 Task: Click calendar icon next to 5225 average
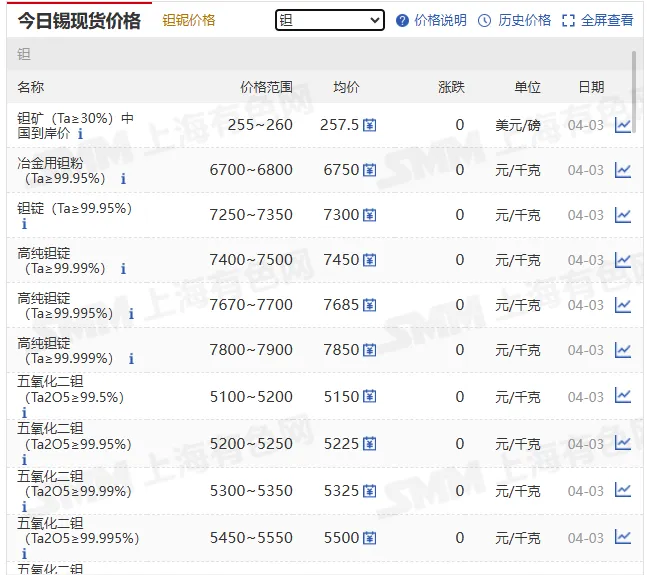(369, 444)
